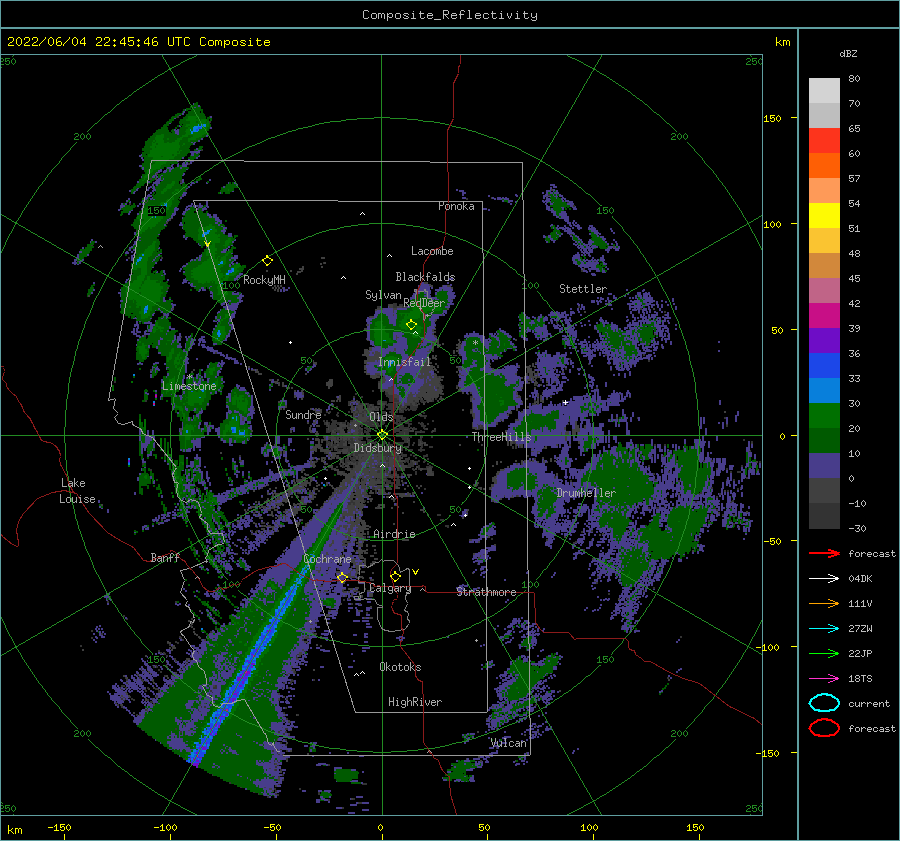Click the Cochrane city label
900x841 pixels.
327,559
